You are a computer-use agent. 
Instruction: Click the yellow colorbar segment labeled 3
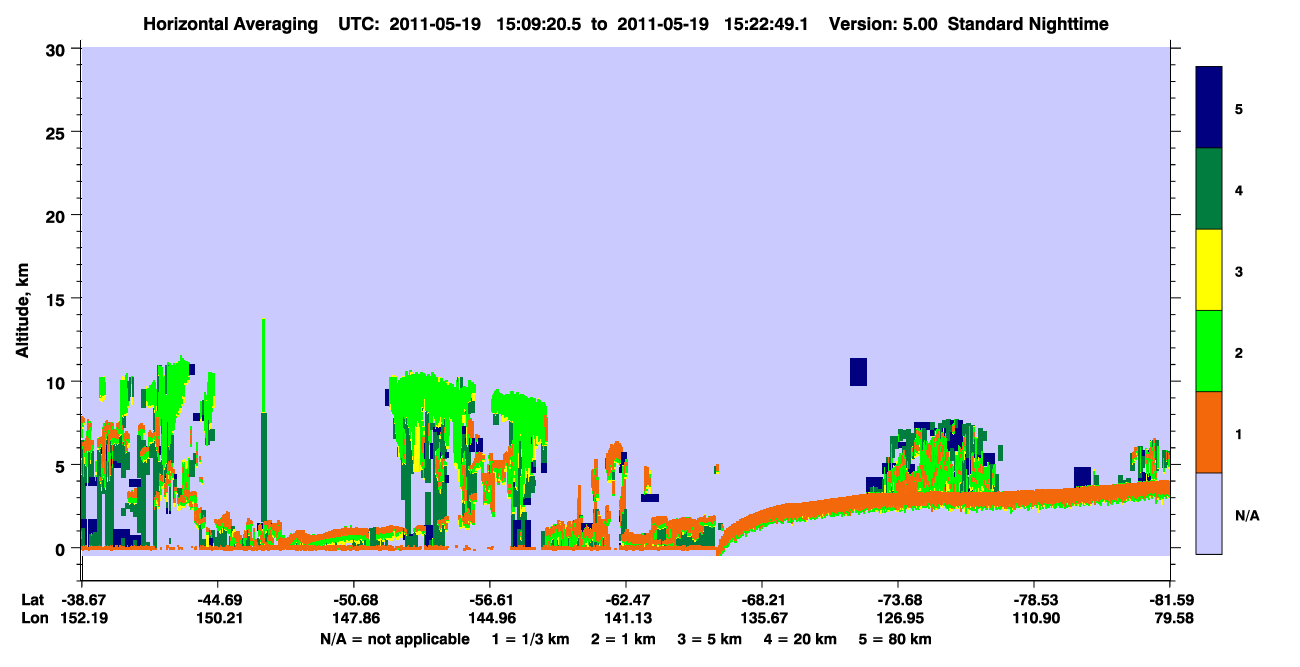(x=1209, y=270)
